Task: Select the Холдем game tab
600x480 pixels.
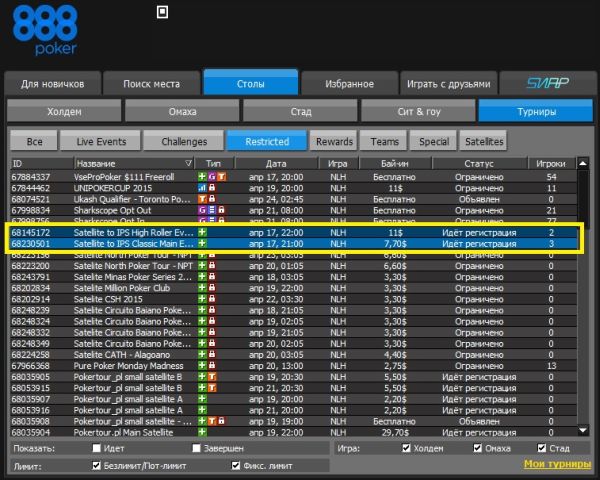Action: [x=64, y=111]
